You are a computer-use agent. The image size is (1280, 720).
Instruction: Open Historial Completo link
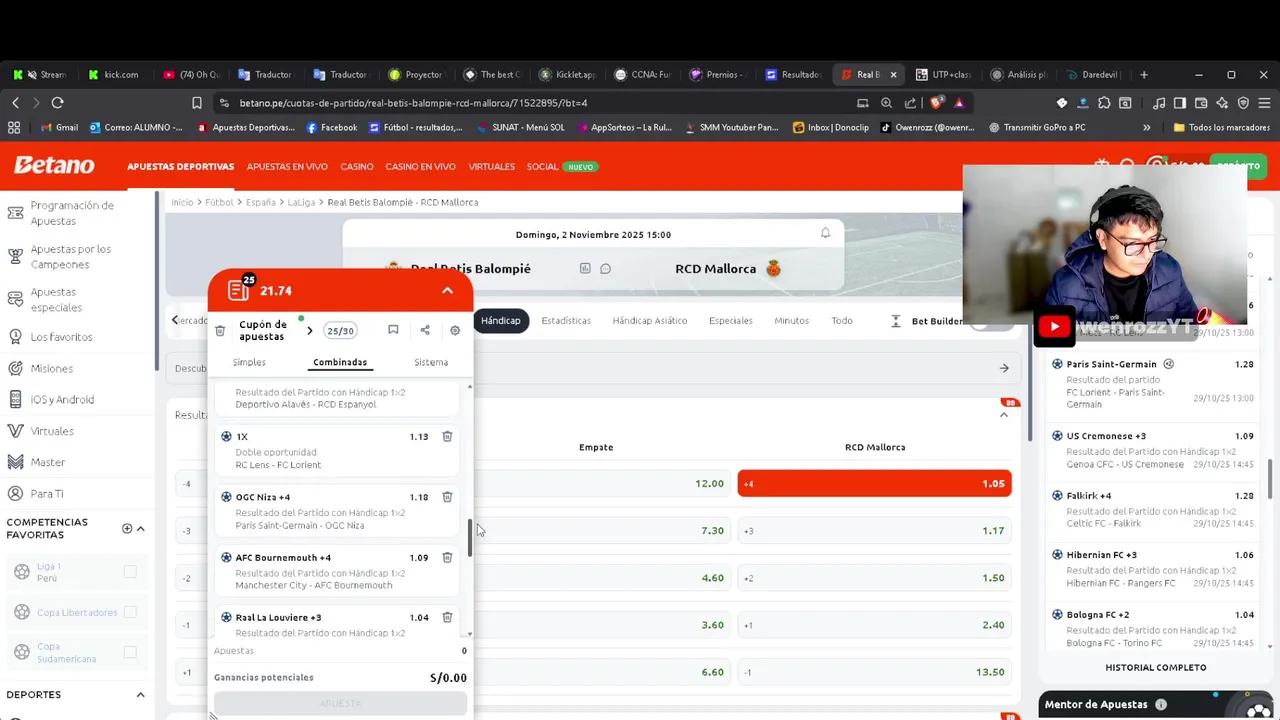click(x=1156, y=667)
